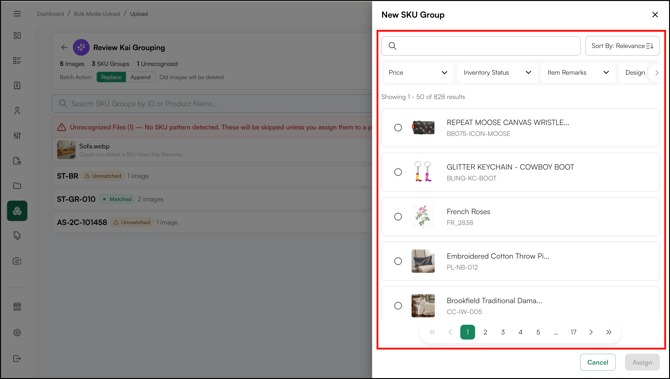Go to Dashboard breadcrumb
The image size is (670, 379).
(x=50, y=14)
